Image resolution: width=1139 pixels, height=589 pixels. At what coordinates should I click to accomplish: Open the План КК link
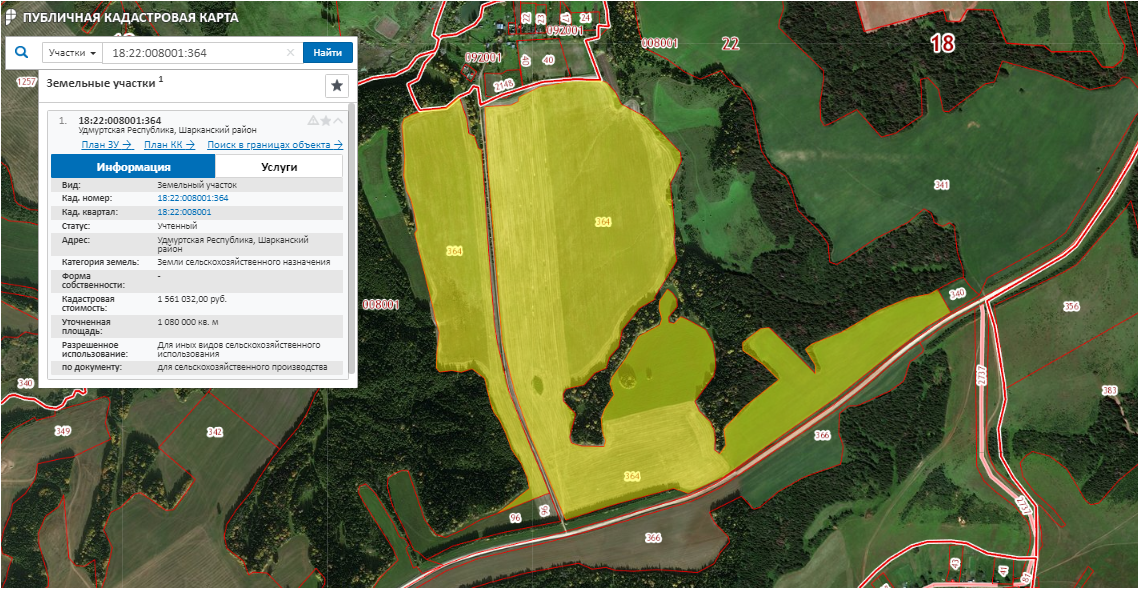[169, 145]
